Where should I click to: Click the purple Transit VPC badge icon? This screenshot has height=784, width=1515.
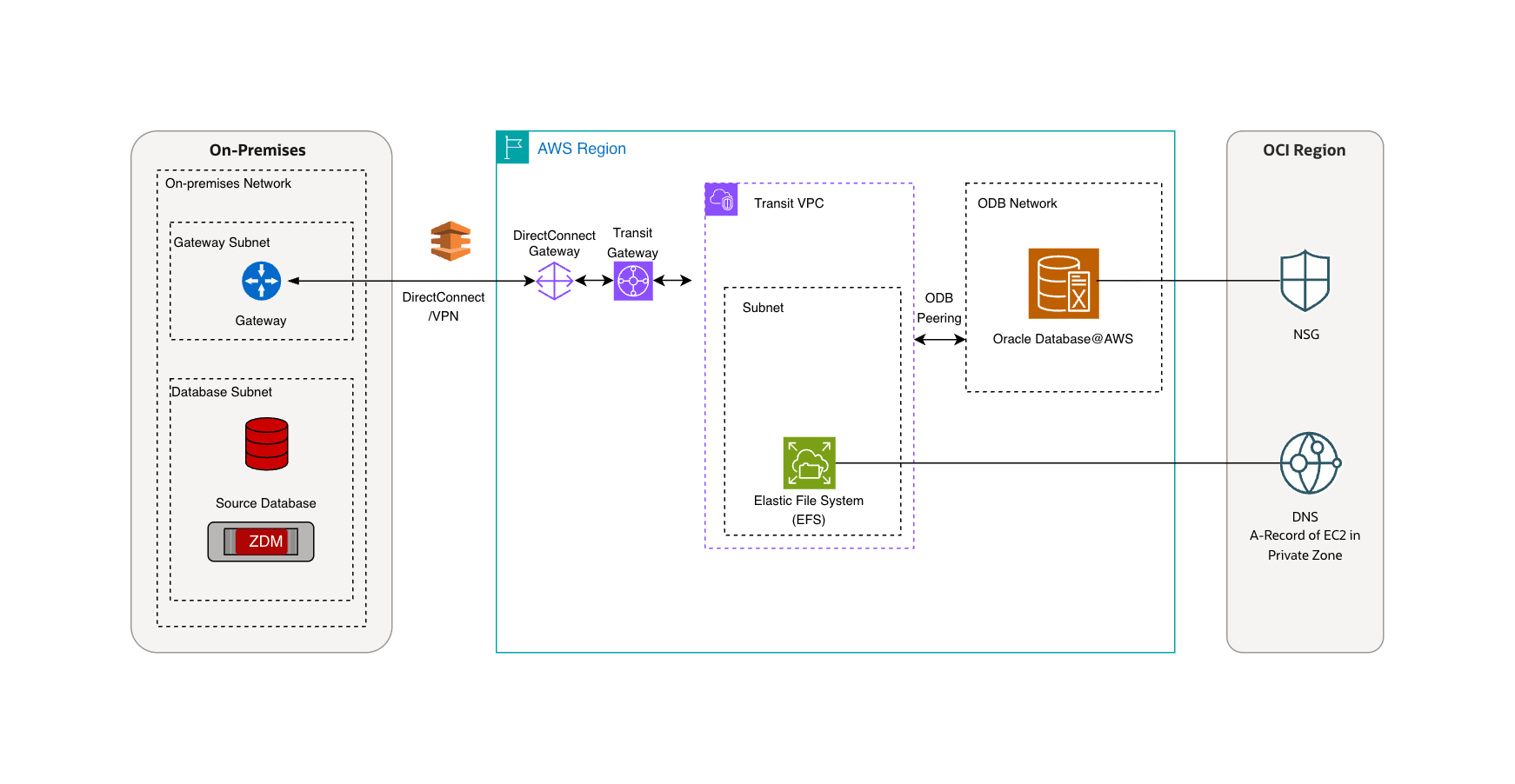click(721, 199)
